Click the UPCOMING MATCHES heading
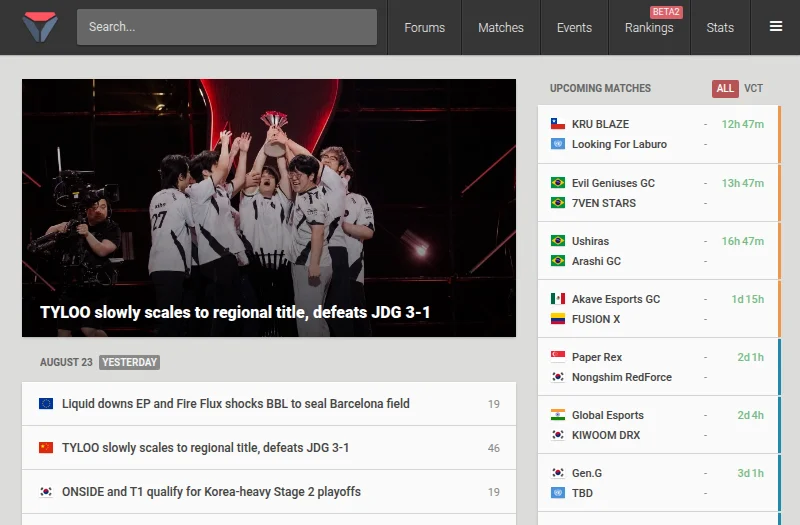The image size is (800, 525). (600, 88)
